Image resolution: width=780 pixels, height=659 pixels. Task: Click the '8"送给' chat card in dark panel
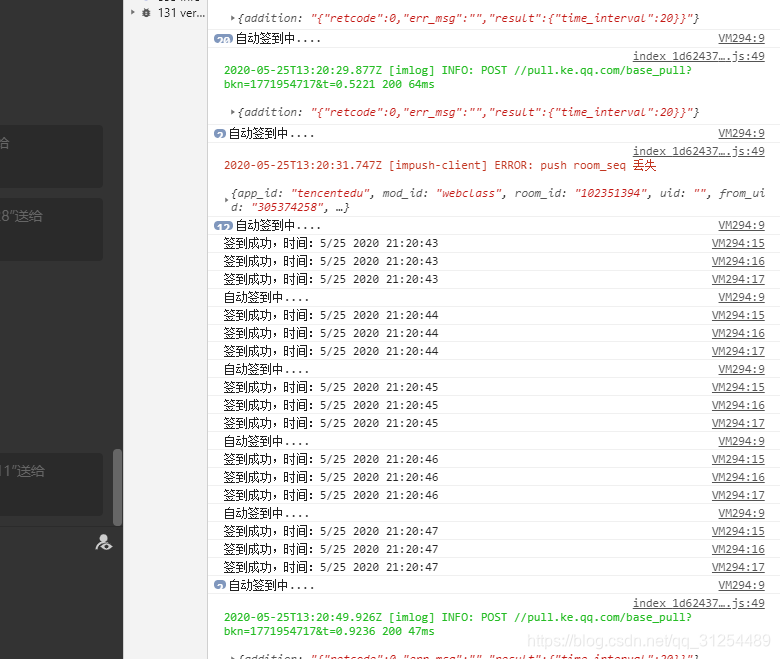(x=51, y=229)
